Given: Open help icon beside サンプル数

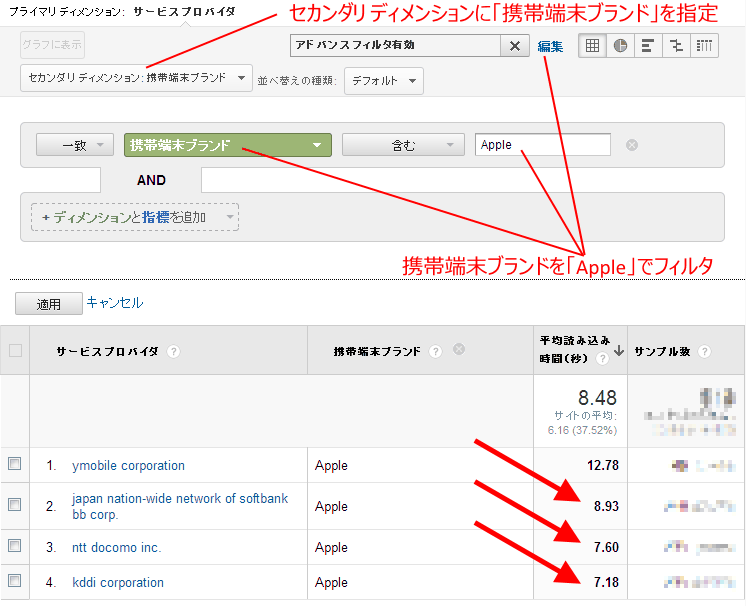Looking at the screenshot, I should 704,352.
